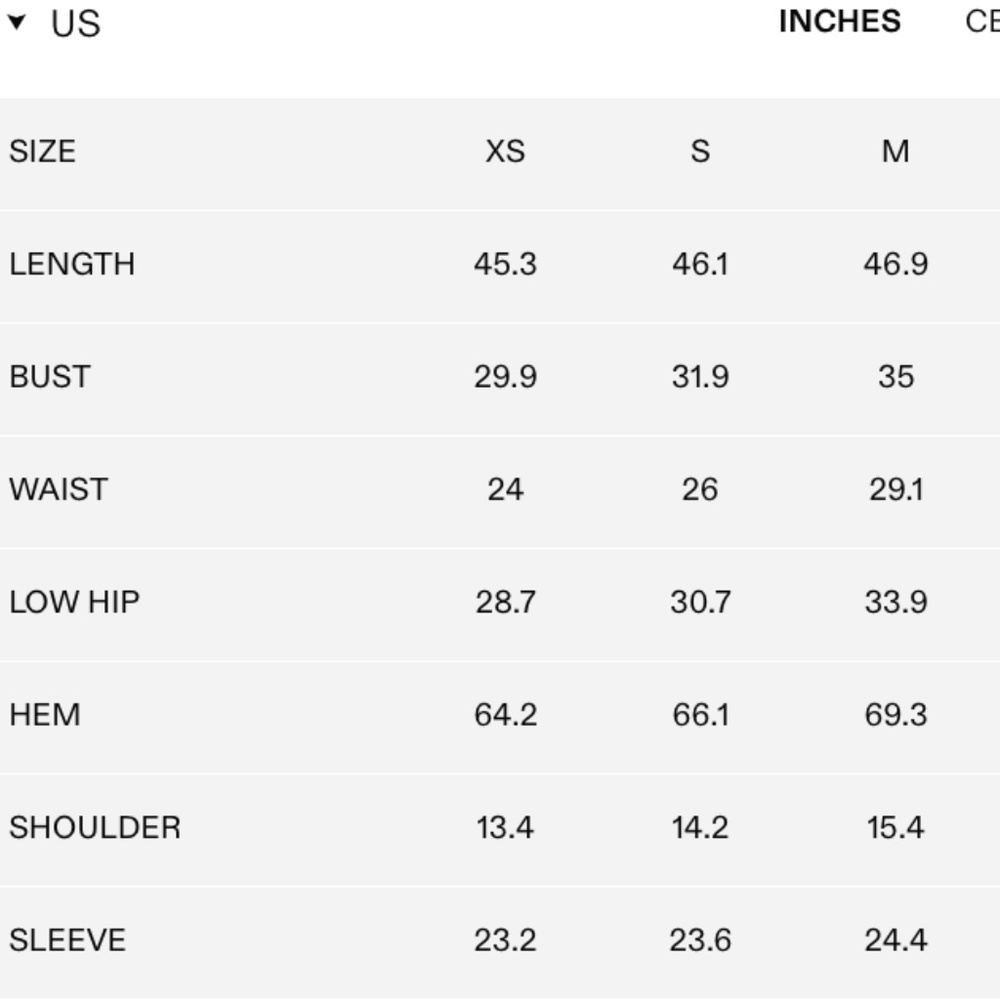The image size is (1000, 1000).
Task: Click the M bust value 35
Action: [x=896, y=377]
